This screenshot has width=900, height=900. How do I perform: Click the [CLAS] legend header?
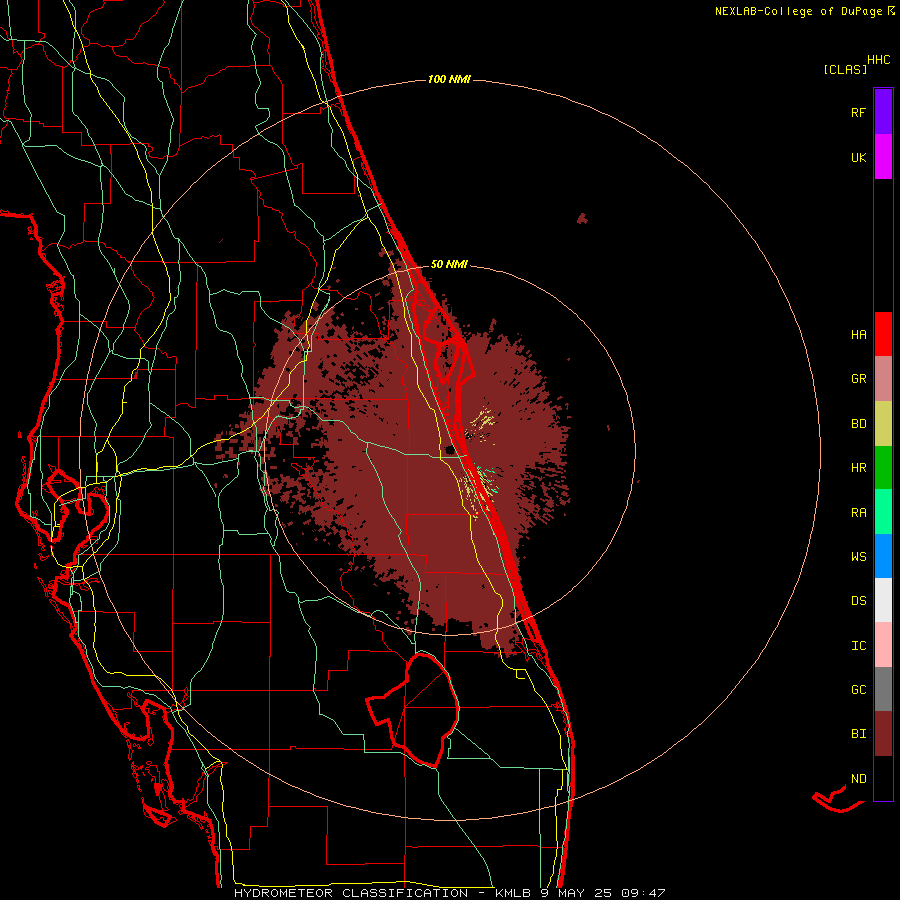(x=845, y=69)
